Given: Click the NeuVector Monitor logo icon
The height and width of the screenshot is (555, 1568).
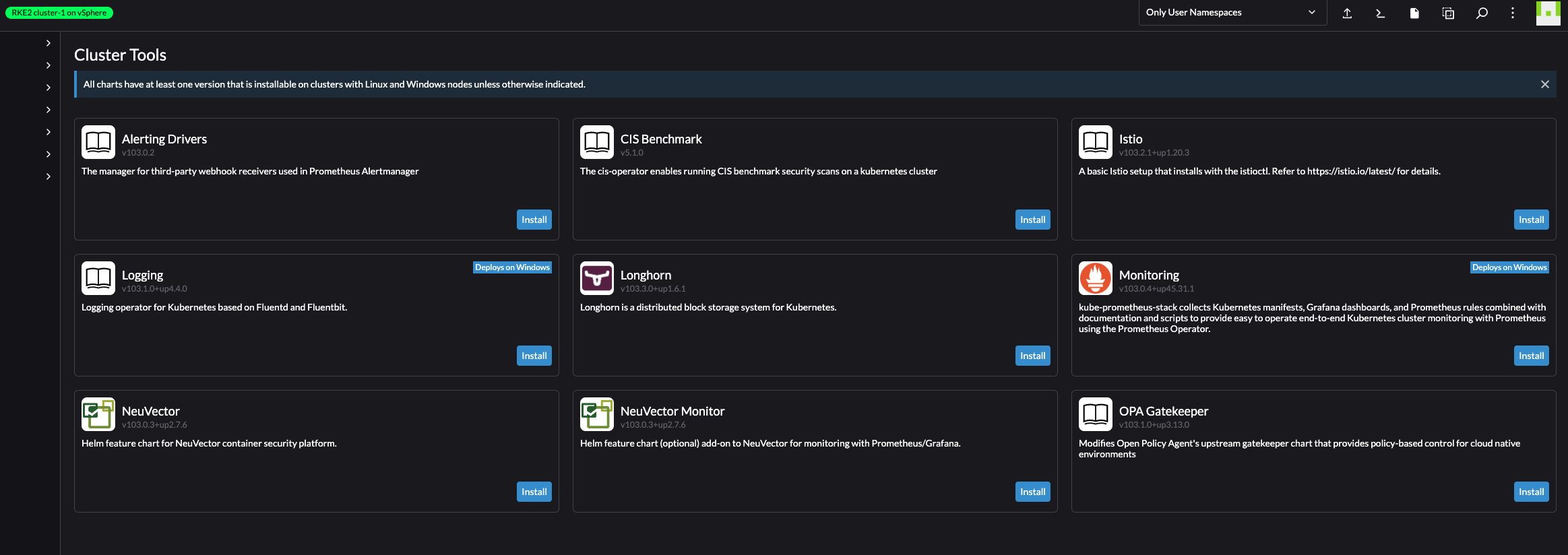Looking at the screenshot, I should 597,414.
